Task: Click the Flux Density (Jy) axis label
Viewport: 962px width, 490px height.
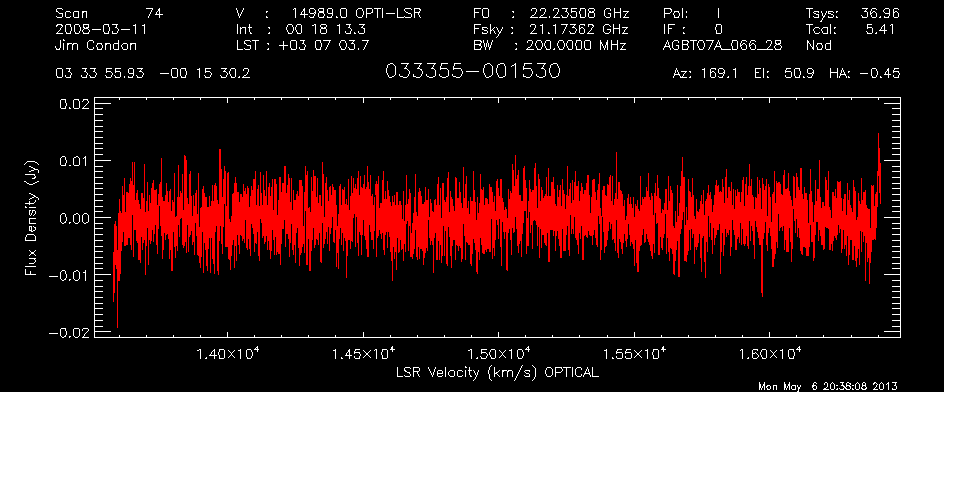Action: click(31, 218)
